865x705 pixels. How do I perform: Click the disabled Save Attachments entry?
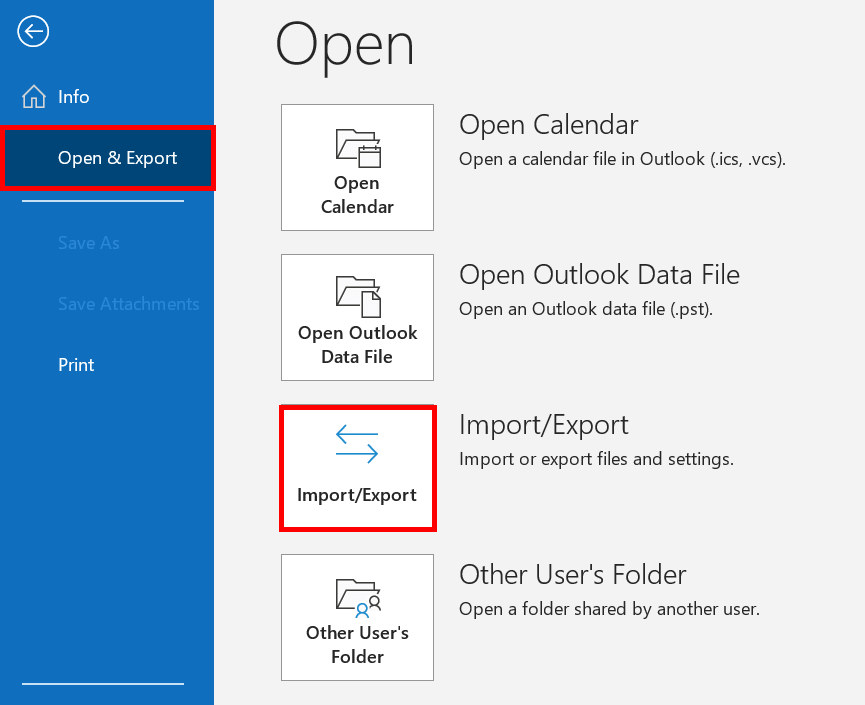click(x=129, y=304)
